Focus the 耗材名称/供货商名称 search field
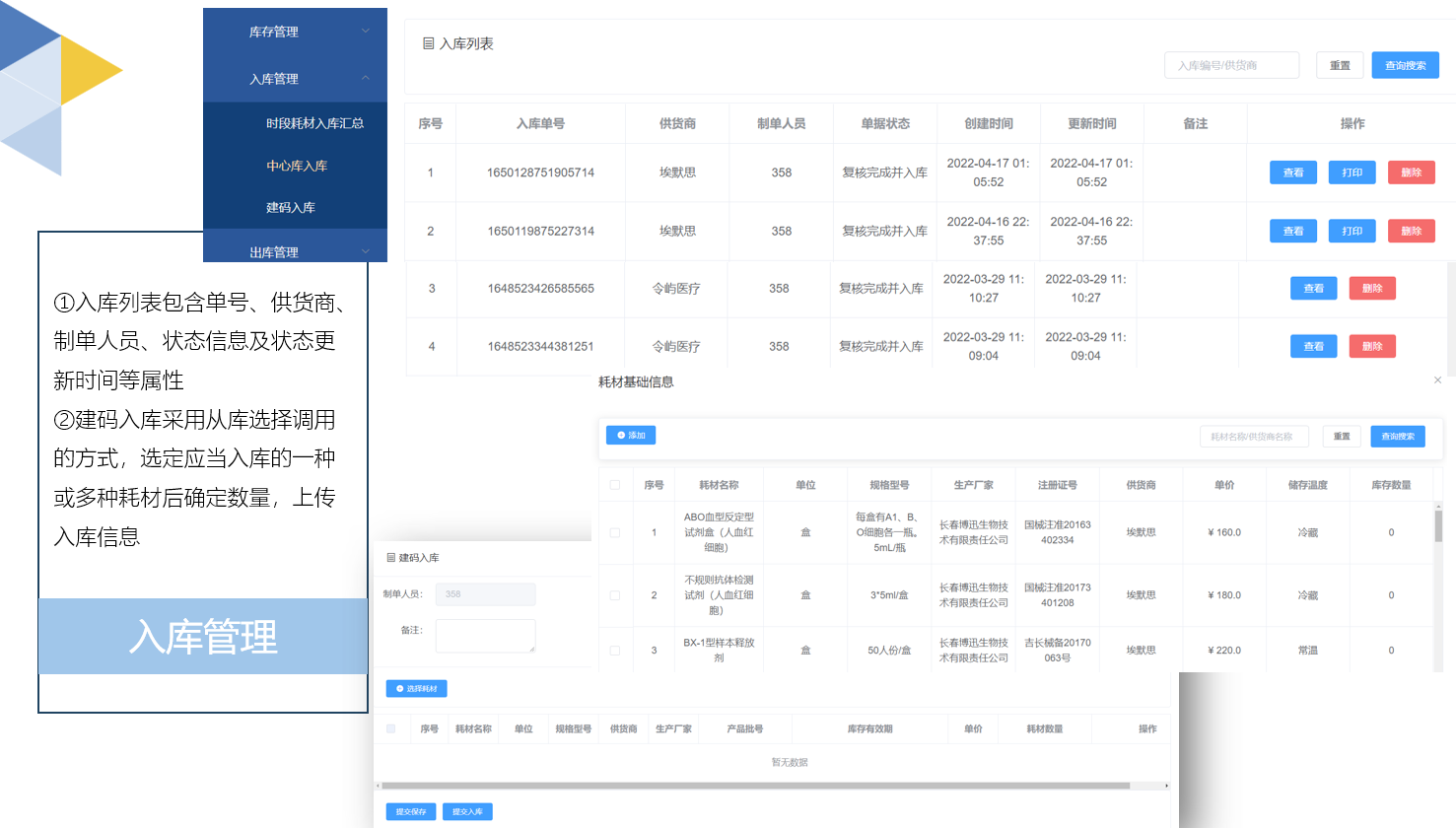Screen dimensions: 1456x828 pos(1254,436)
